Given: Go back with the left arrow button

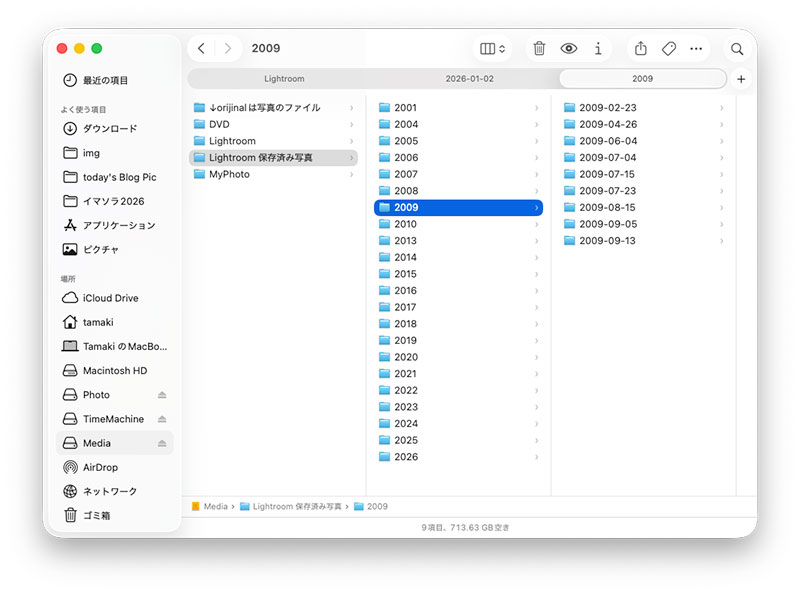Looking at the screenshot, I should (x=202, y=48).
